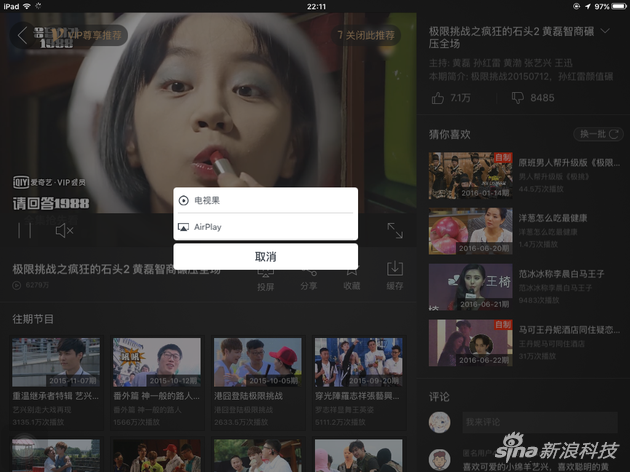The width and height of the screenshot is (630, 472).
Task: Tap your avatar beside the comment box
Action: click(439, 422)
